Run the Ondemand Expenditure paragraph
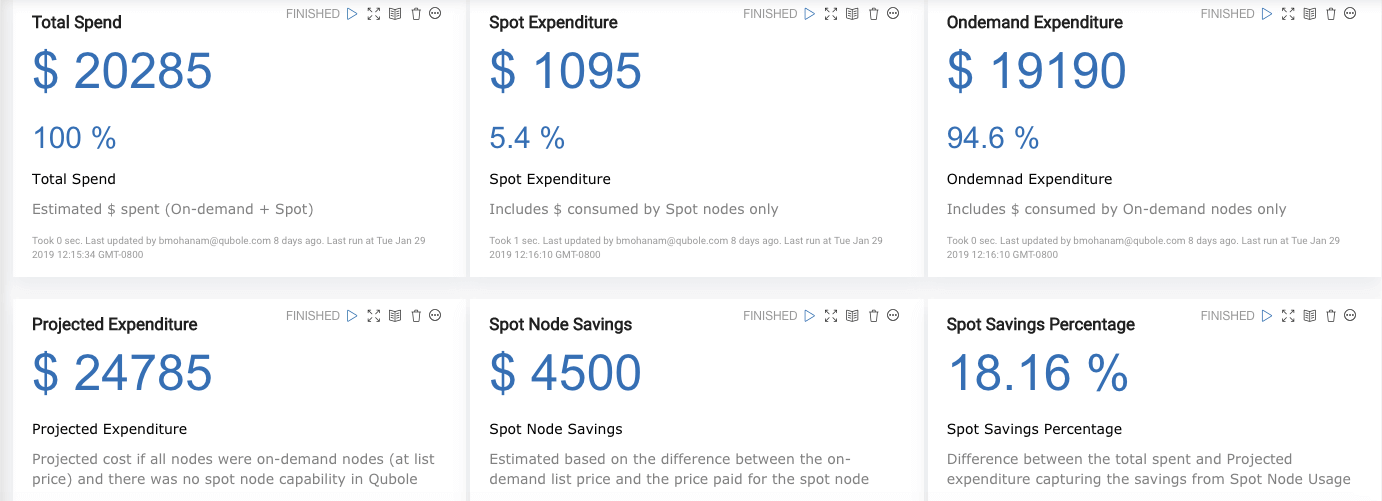 (x=1267, y=14)
